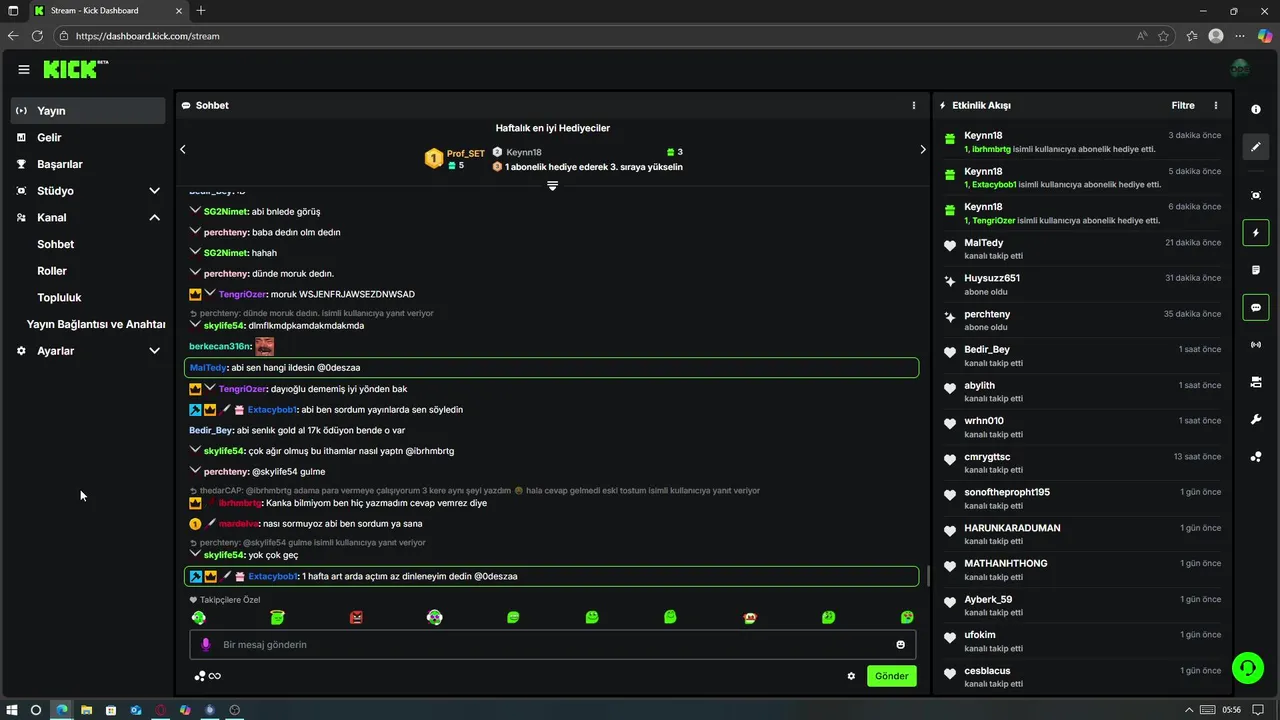Open the hamburger menu beside Kick logo

pyautogui.click(x=24, y=69)
